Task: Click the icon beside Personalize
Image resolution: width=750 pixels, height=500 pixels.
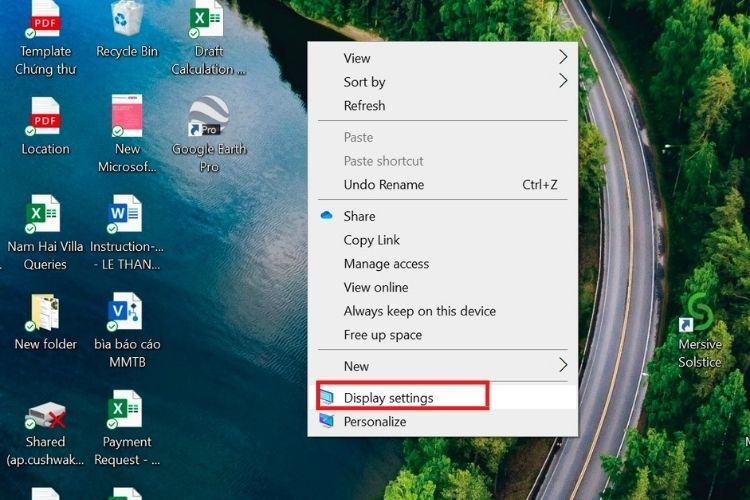Action: point(327,421)
